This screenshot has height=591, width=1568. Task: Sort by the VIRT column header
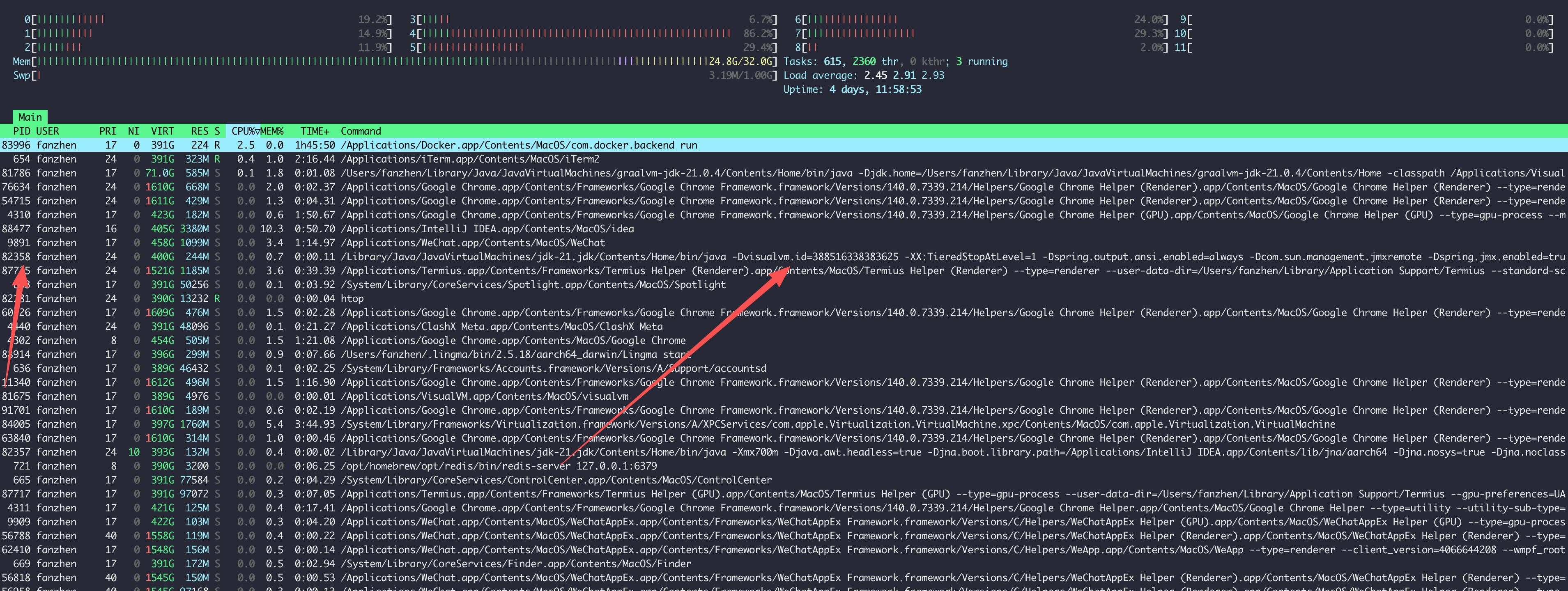point(162,131)
